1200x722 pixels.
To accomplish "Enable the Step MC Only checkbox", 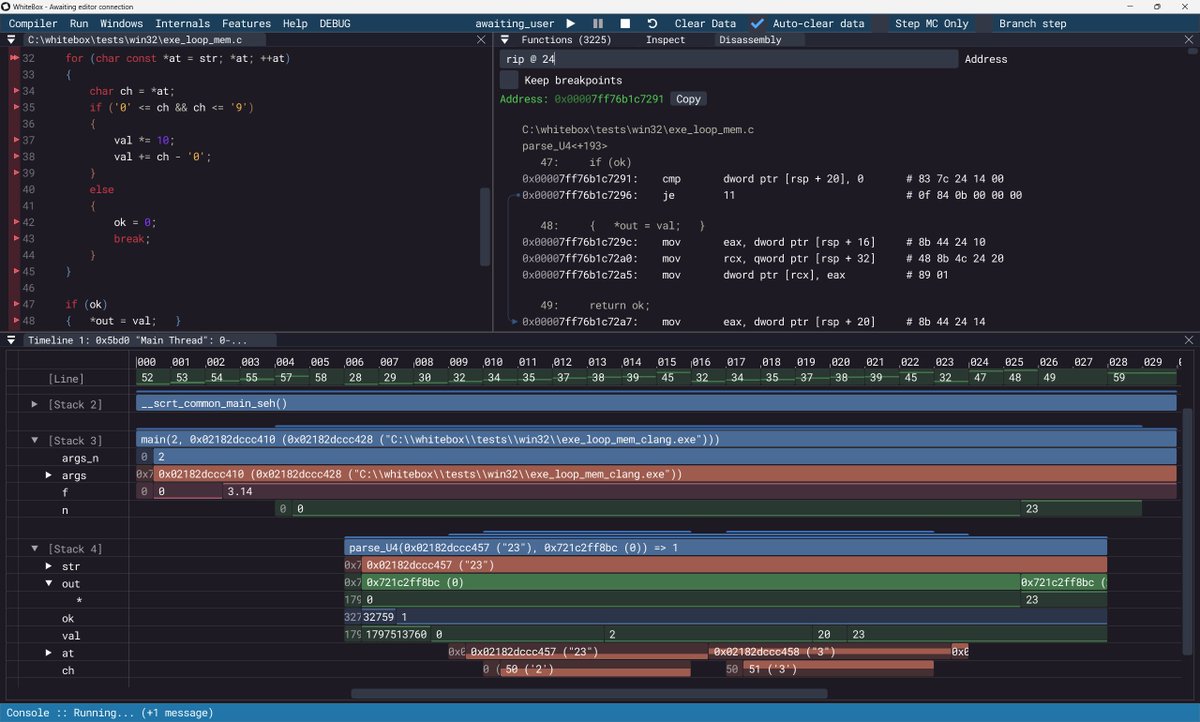I will point(880,23).
